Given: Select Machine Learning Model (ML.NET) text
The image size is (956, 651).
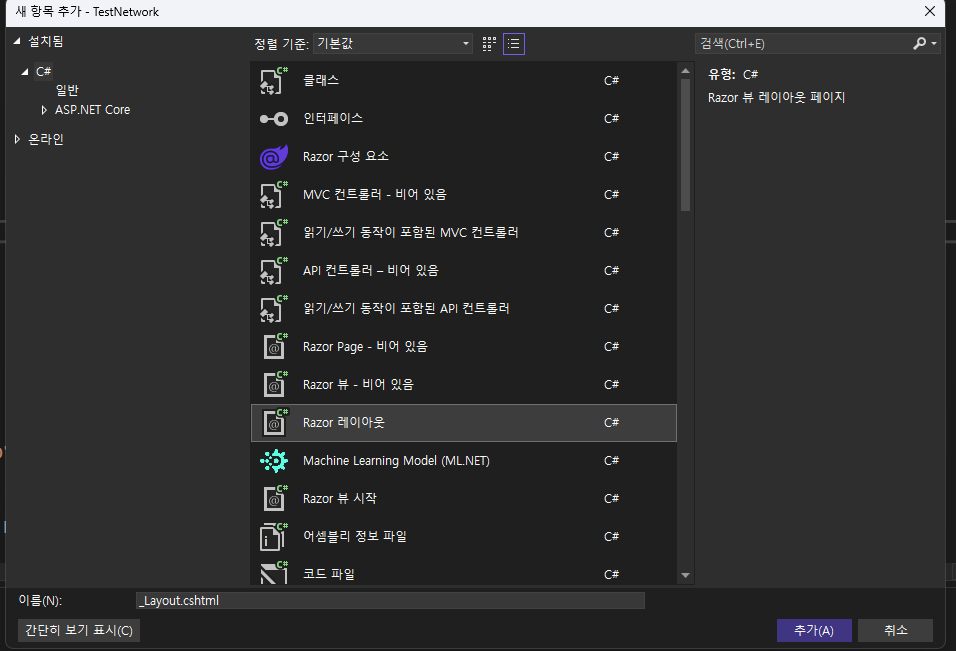Looking at the screenshot, I should click(396, 461).
